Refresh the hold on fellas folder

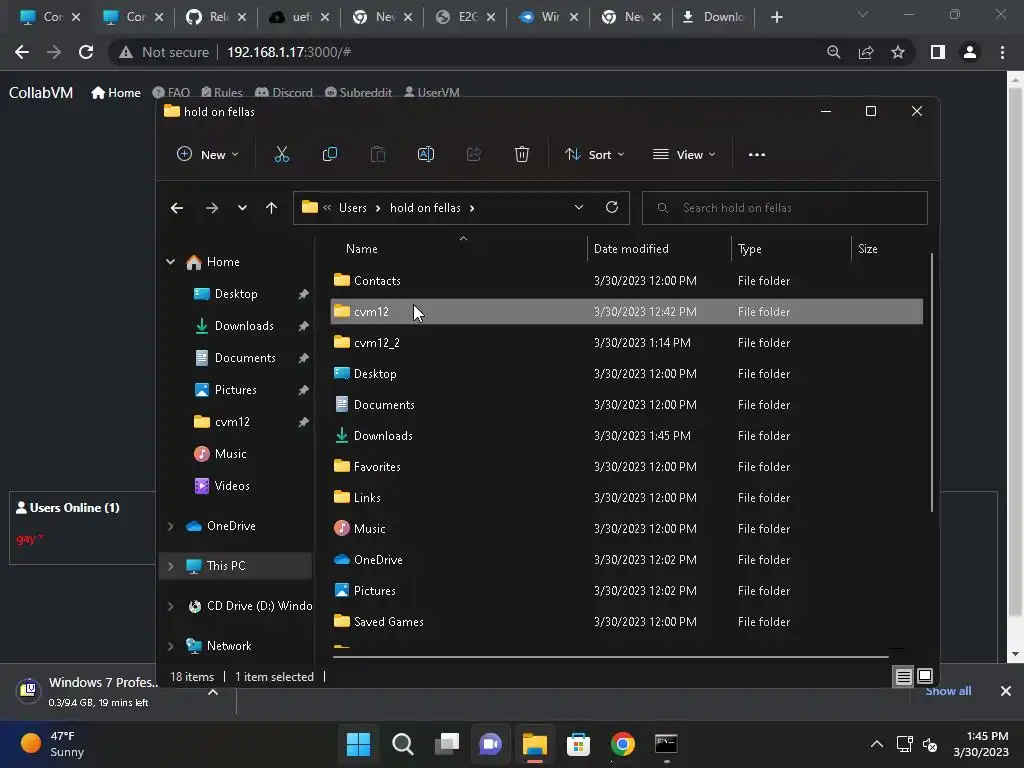click(612, 207)
